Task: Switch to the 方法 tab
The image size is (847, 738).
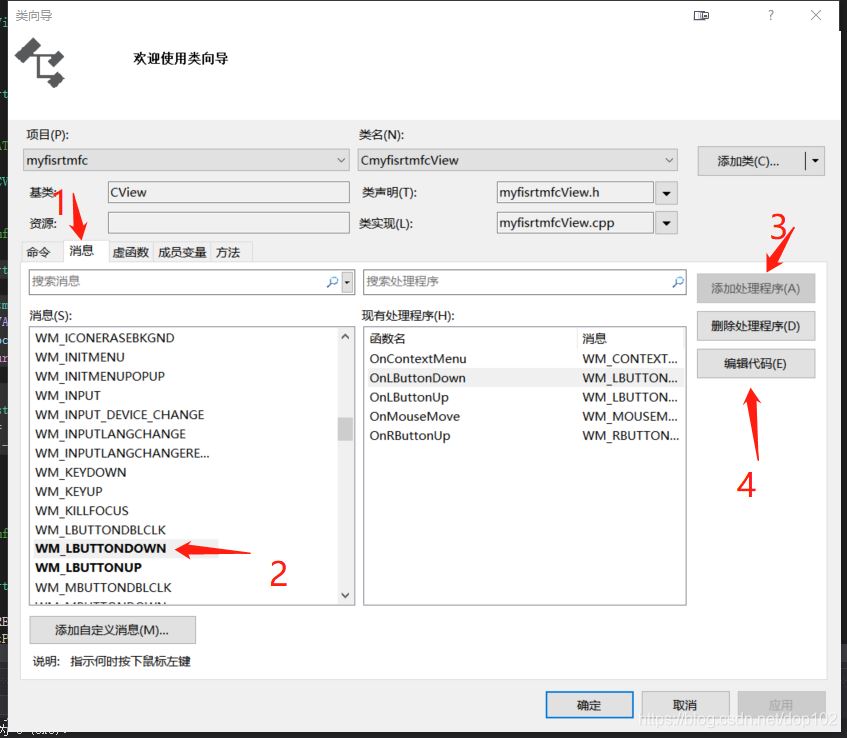Action: [228, 252]
